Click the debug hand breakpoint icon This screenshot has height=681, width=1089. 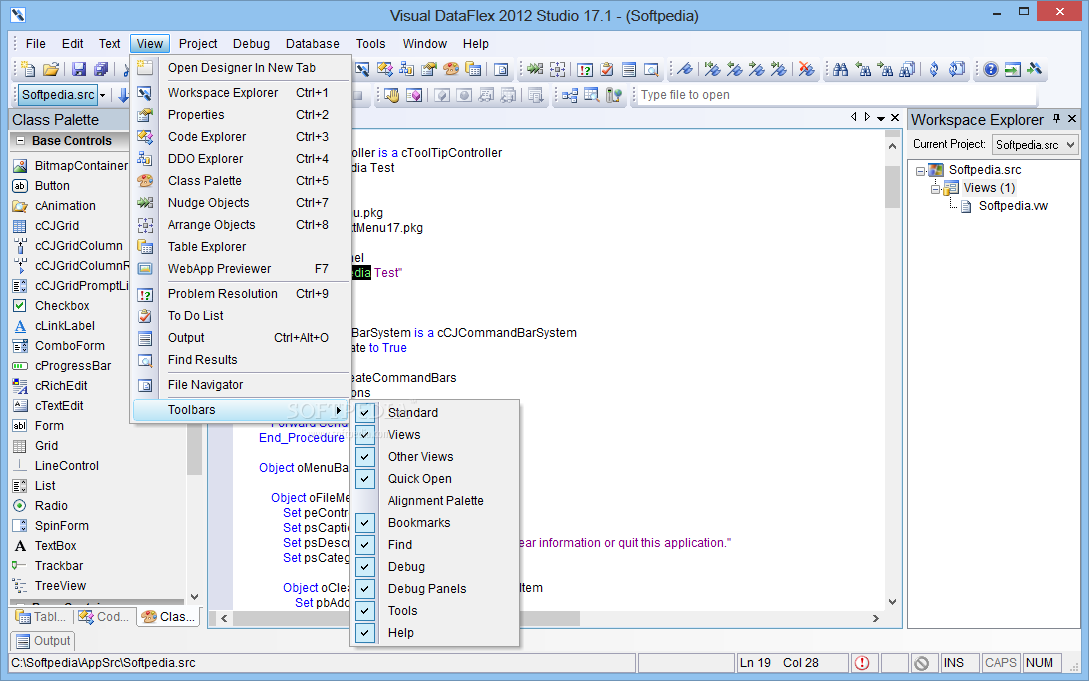[x=392, y=95]
